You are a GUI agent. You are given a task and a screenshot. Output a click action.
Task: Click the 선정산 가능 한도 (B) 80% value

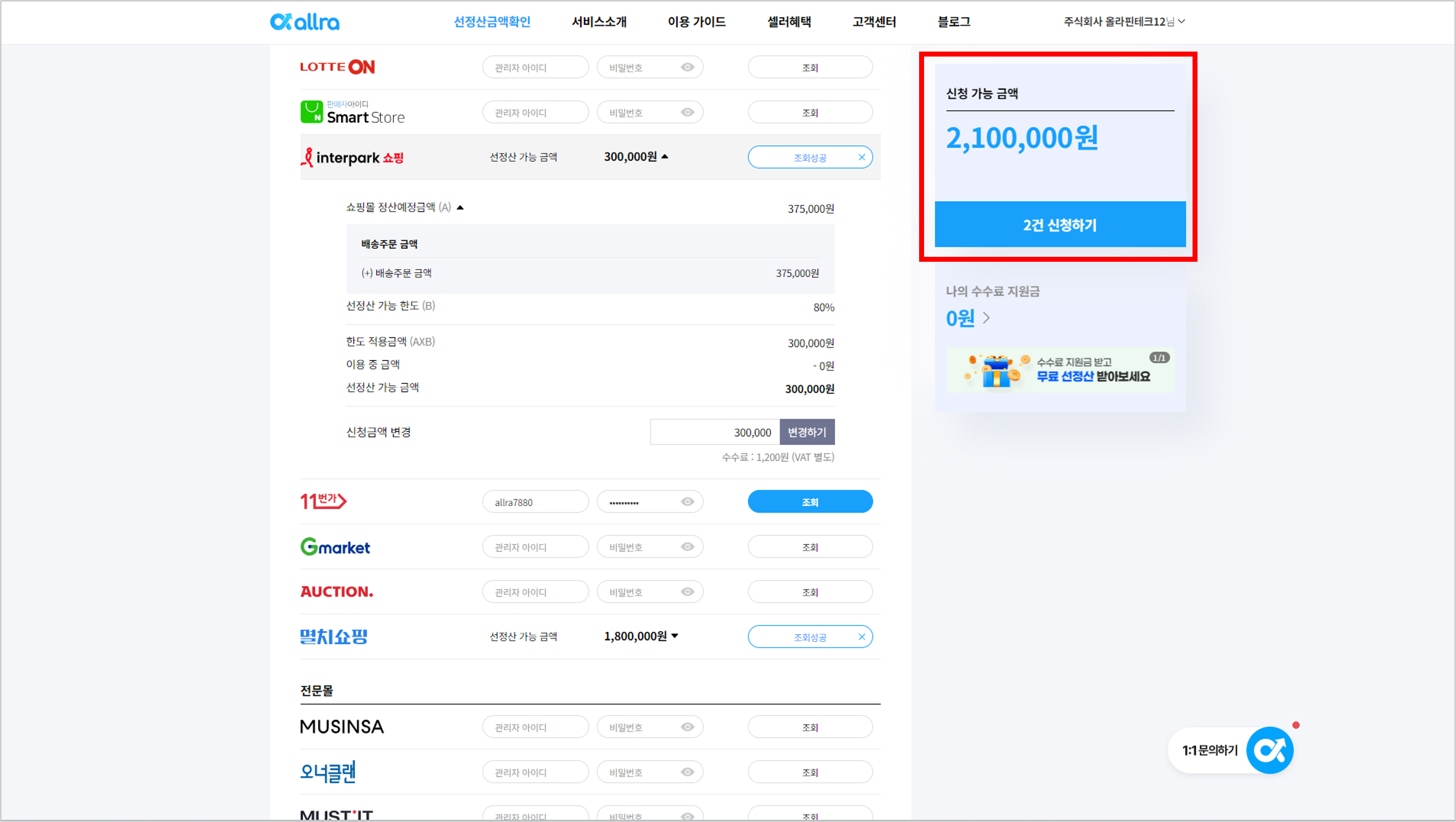823,308
